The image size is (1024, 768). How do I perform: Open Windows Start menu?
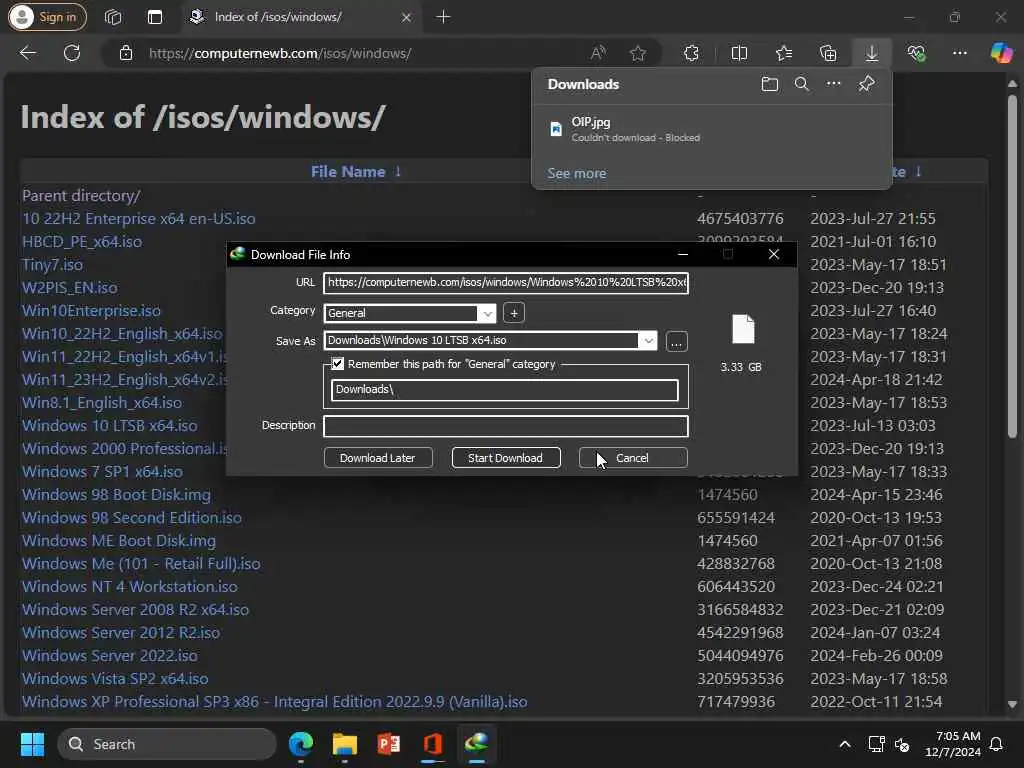coord(32,744)
